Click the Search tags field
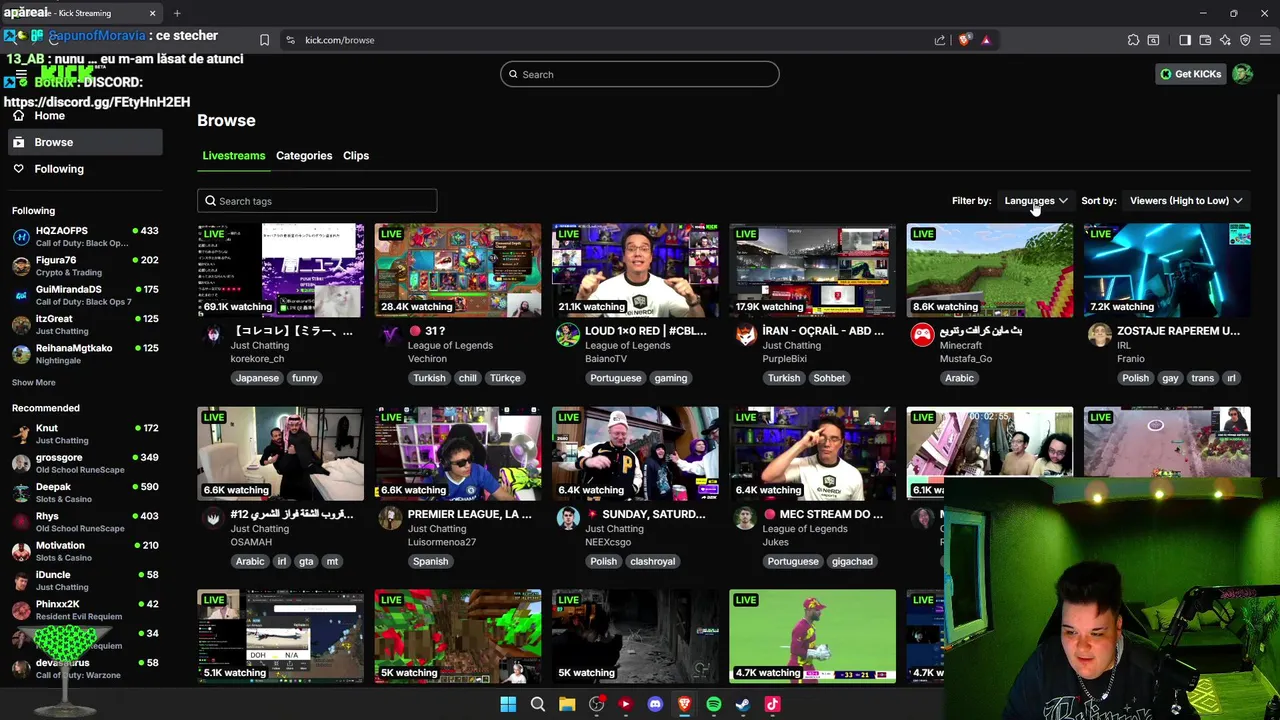Image resolution: width=1280 pixels, height=720 pixels. tap(317, 201)
